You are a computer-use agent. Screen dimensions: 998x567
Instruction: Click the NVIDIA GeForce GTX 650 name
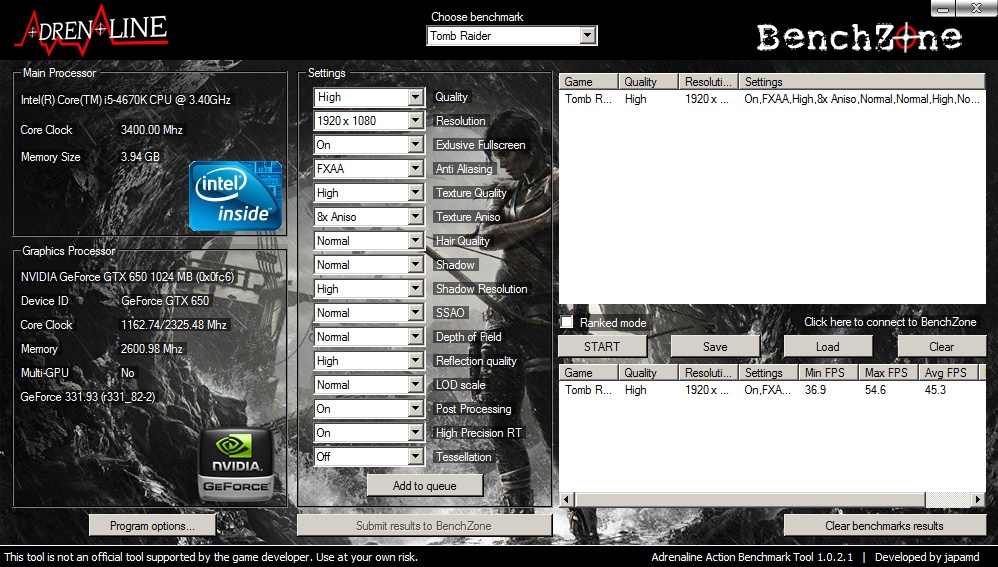point(127,277)
